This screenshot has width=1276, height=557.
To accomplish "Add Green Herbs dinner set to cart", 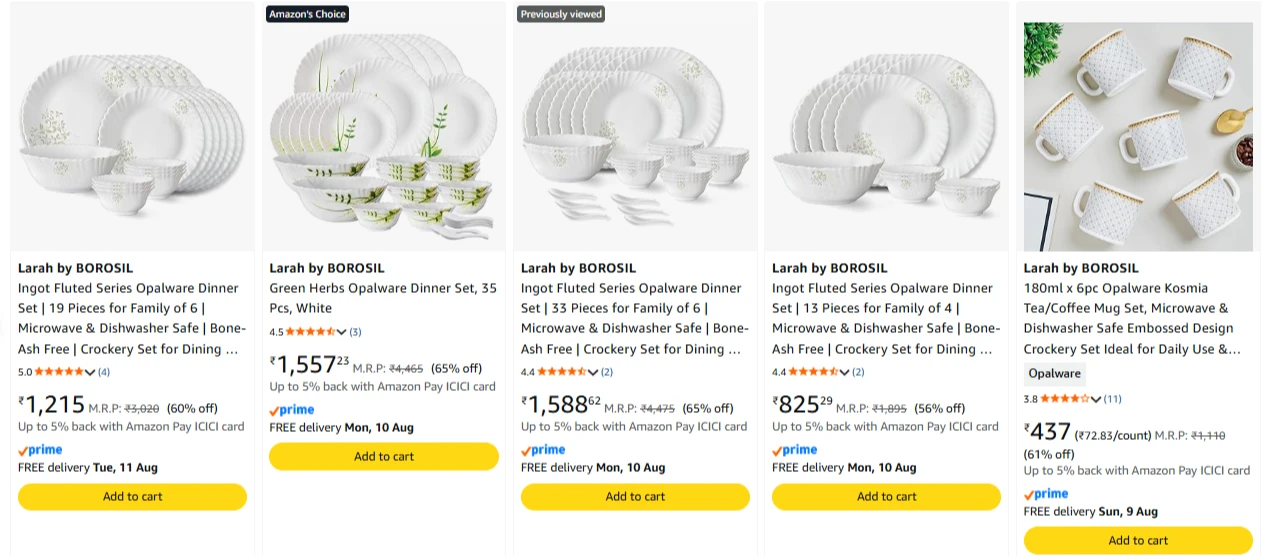I will (384, 457).
